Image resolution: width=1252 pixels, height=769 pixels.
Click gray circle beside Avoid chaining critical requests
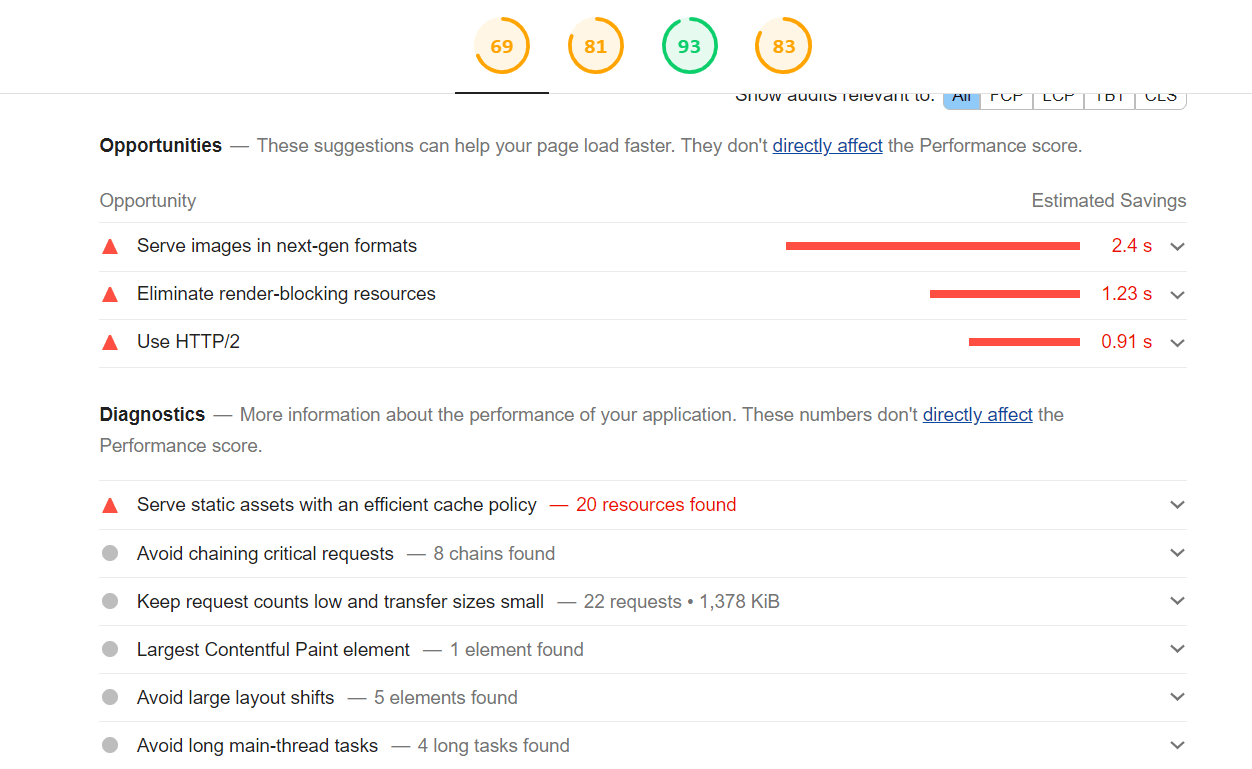pos(110,554)
